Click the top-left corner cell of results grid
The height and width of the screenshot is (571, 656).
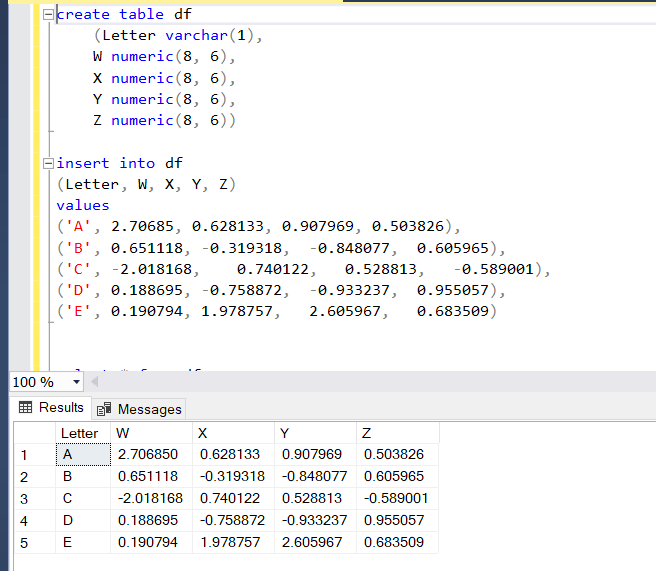pos(32,433)
